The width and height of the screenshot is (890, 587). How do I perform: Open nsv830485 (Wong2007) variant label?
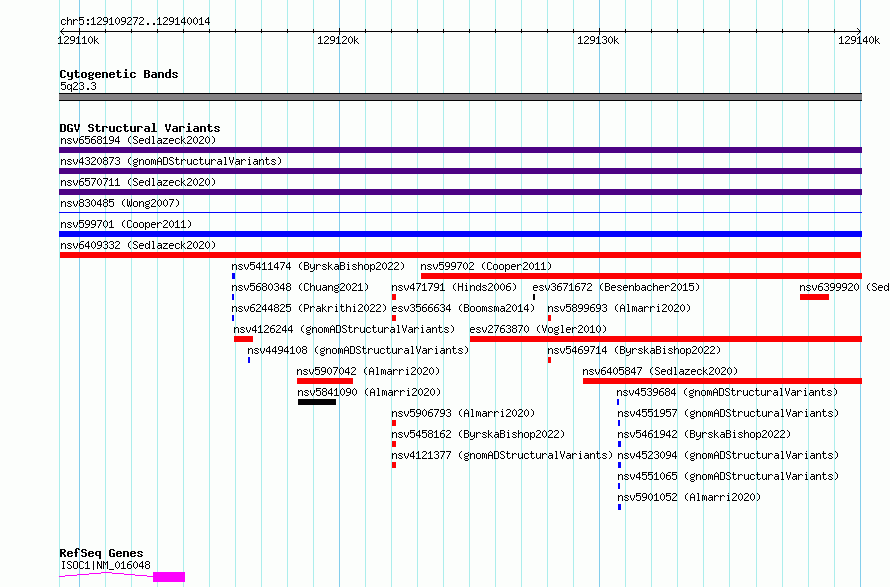(x=120, y=203)
